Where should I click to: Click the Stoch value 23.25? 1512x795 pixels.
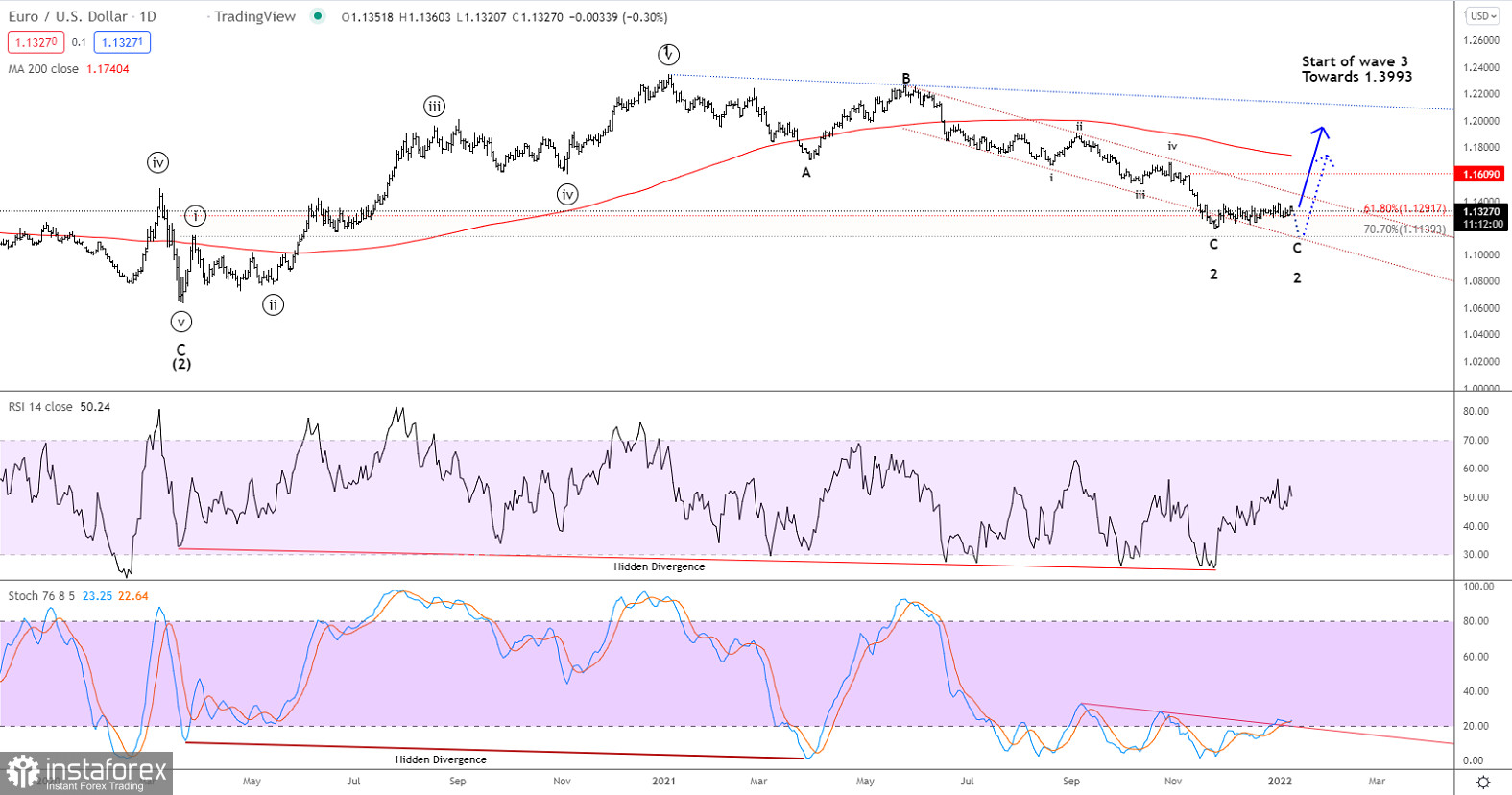click(x=97, y=596)
